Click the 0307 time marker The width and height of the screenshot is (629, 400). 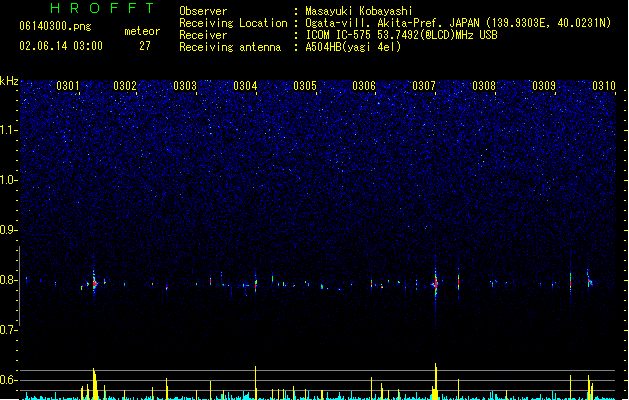(424, 86)
